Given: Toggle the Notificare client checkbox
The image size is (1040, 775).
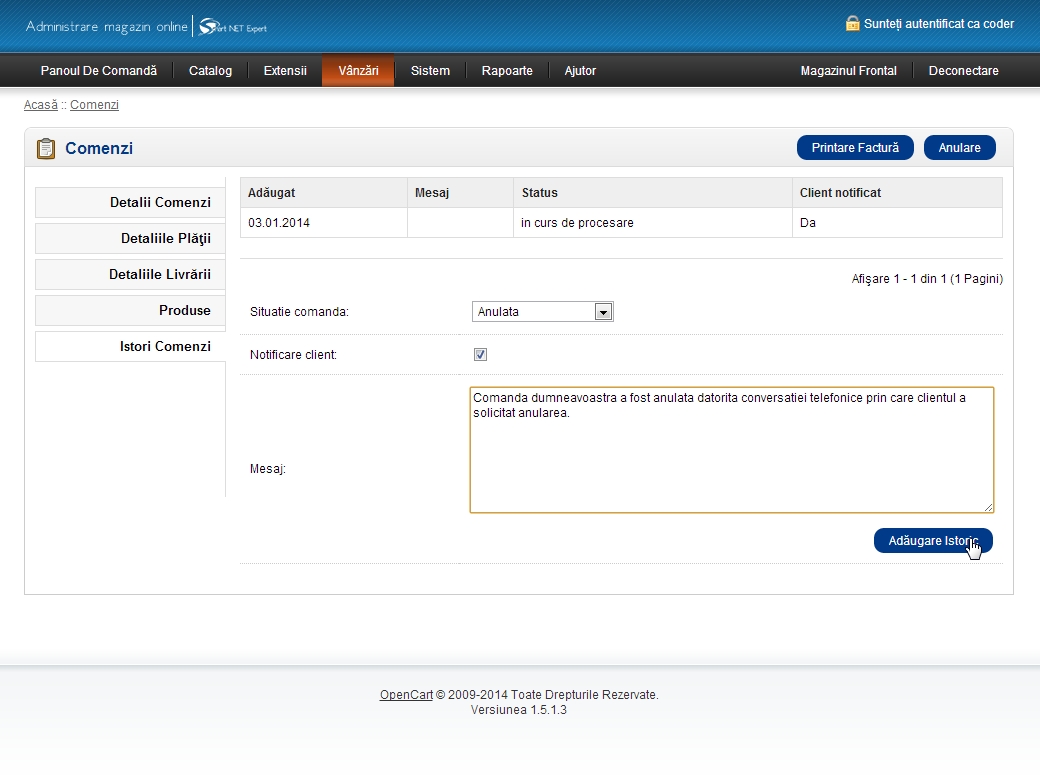Looking at the screenshot, I should click(480, 355).
